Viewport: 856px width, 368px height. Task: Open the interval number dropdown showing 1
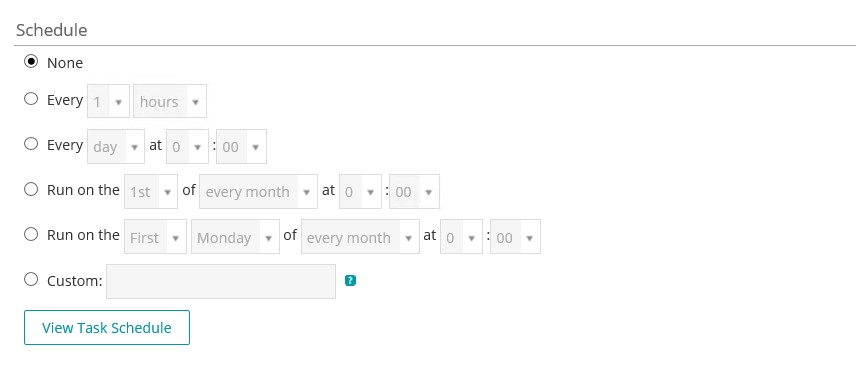click(109, 101)
